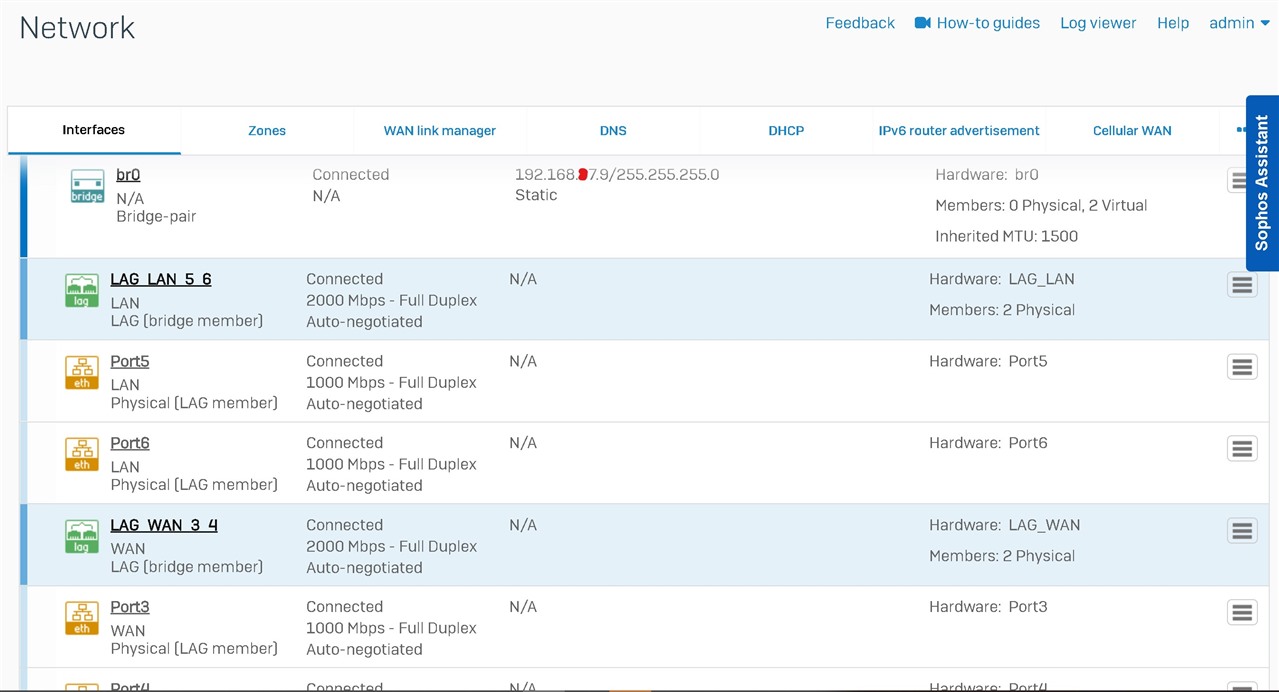The height and width of the screenshot is (692, 1279).
Task: Open the br0 interface link
Action: click(128, 175)
